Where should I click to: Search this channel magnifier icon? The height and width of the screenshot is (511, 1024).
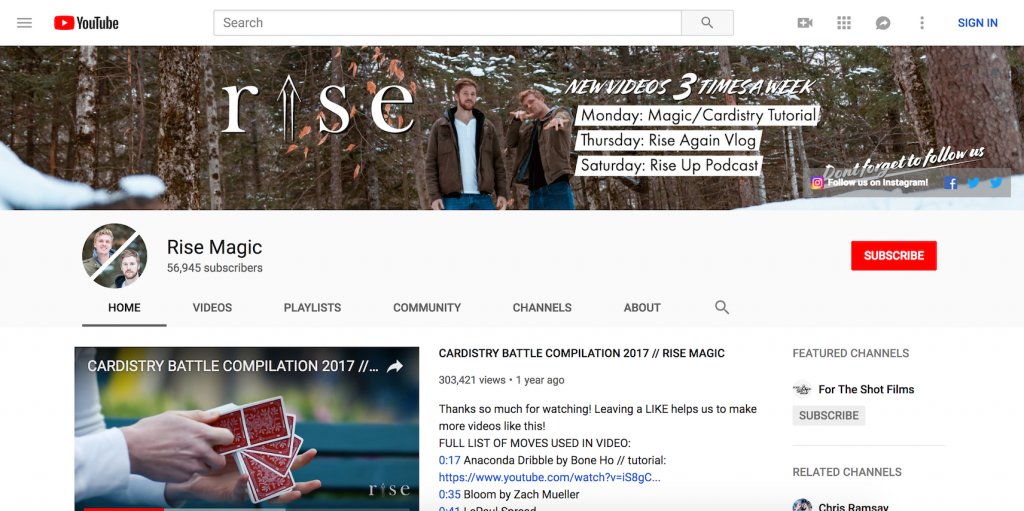pos(722,307)
